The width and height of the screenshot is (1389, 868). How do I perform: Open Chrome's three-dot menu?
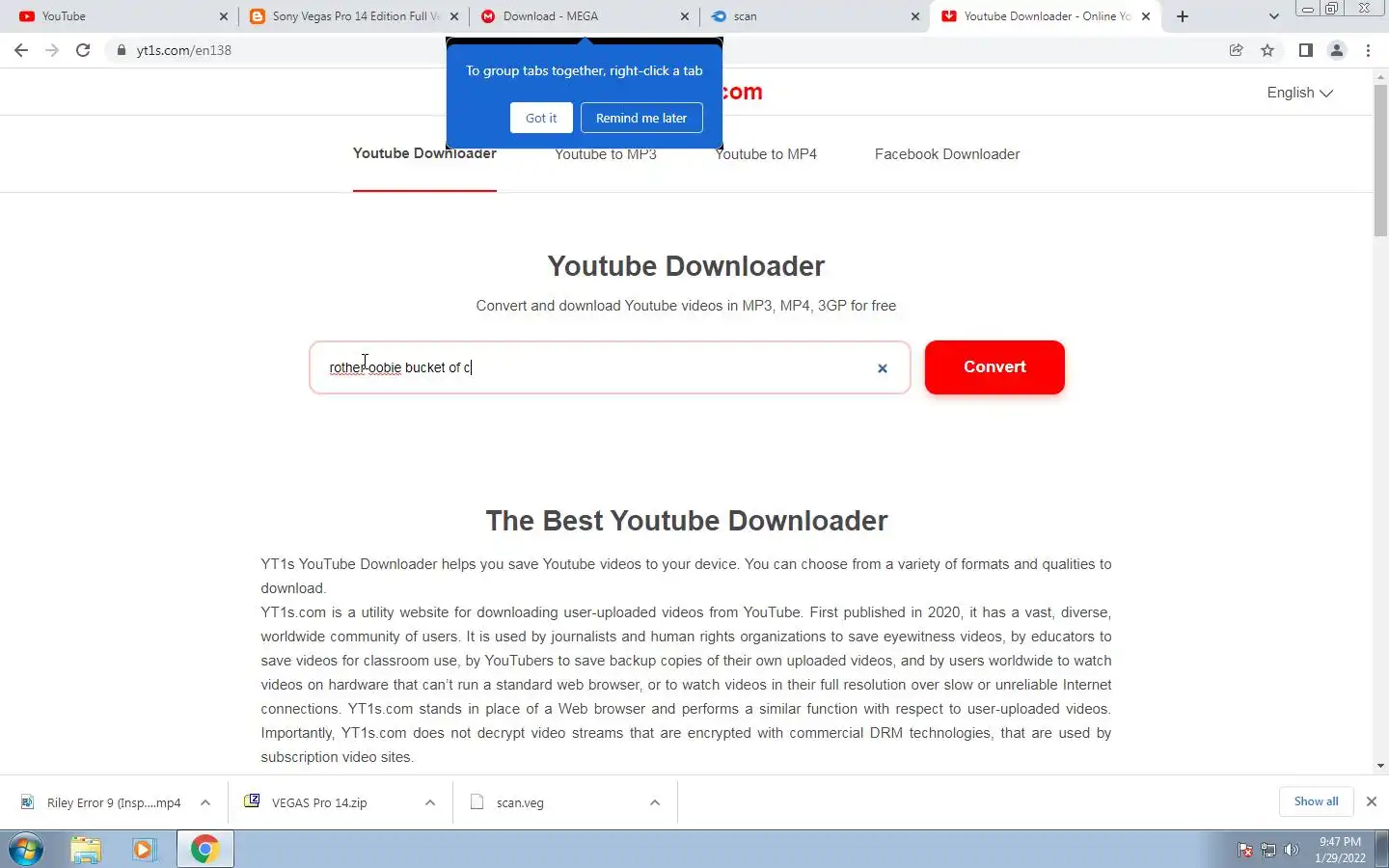tap(1368, 50)
